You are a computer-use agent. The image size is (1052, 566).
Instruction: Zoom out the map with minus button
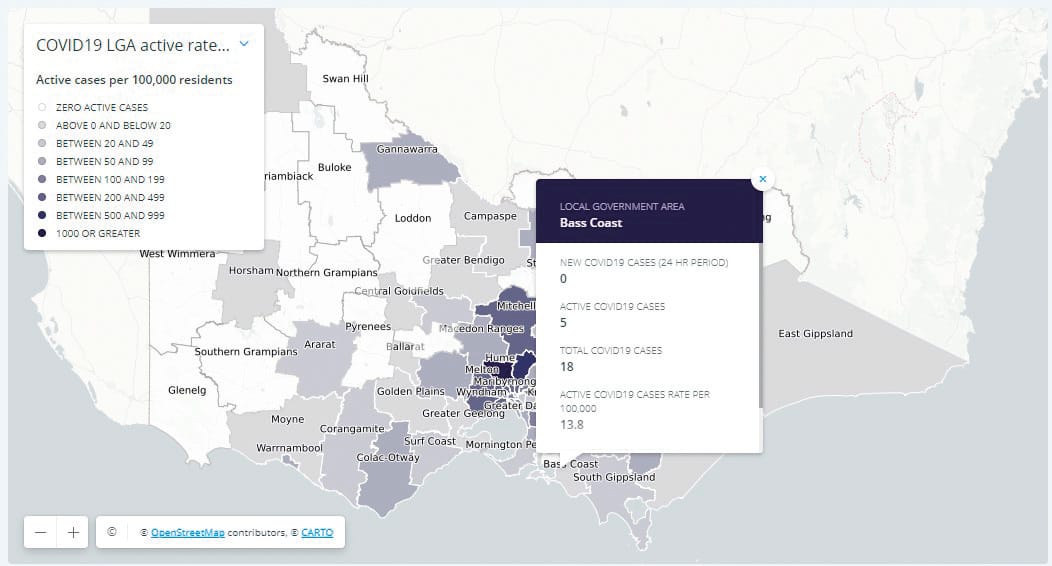pos(40,532)
